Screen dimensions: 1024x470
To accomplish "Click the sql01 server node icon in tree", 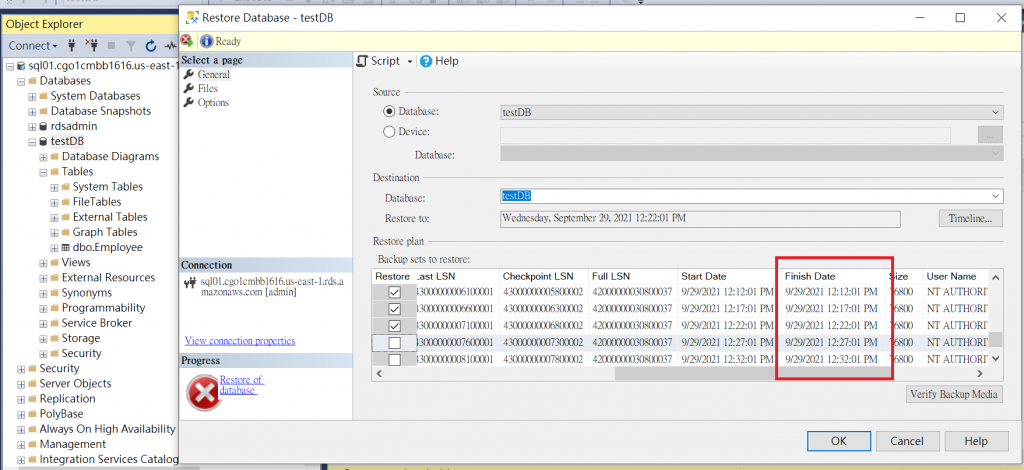I will (x=23, y=66).
